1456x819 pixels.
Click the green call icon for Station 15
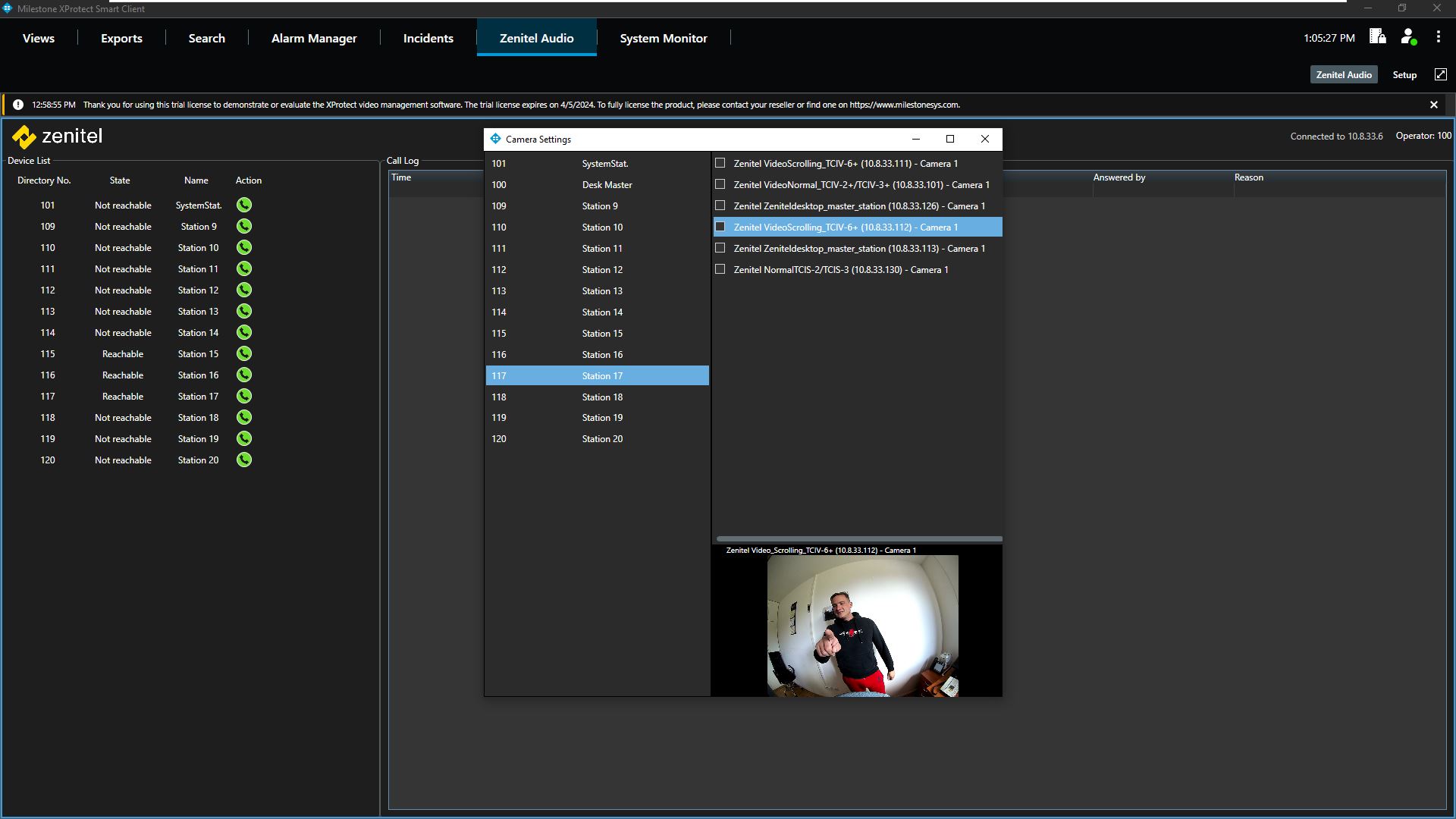click(243, 353)
